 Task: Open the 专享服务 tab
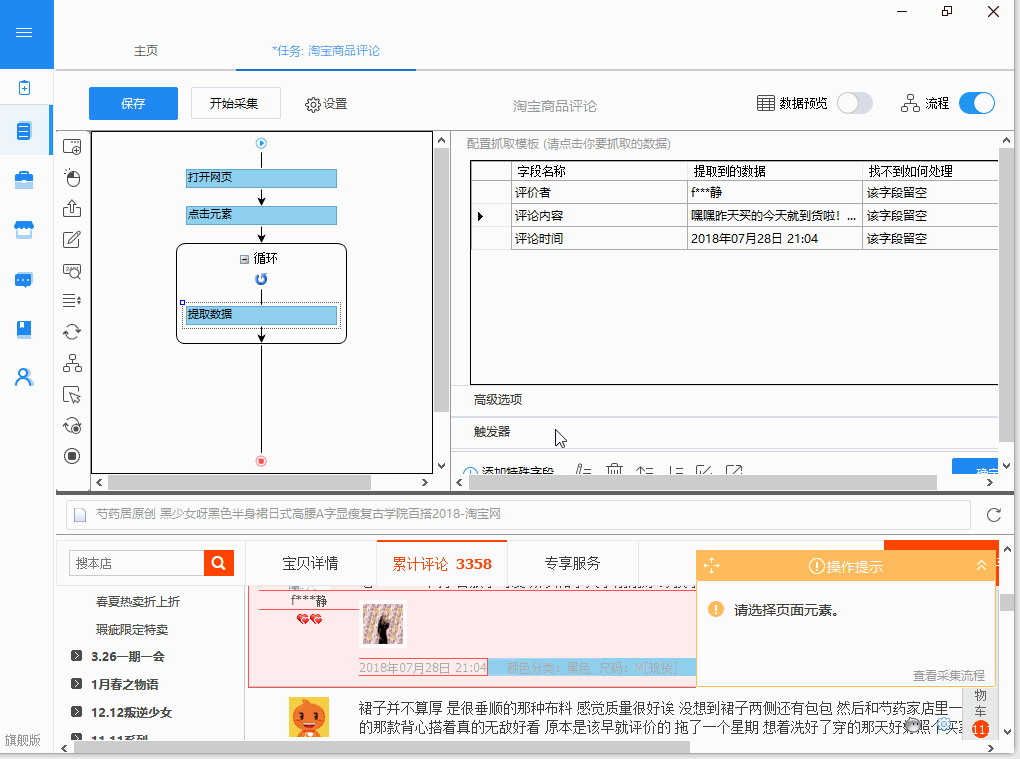pos(572,563)
